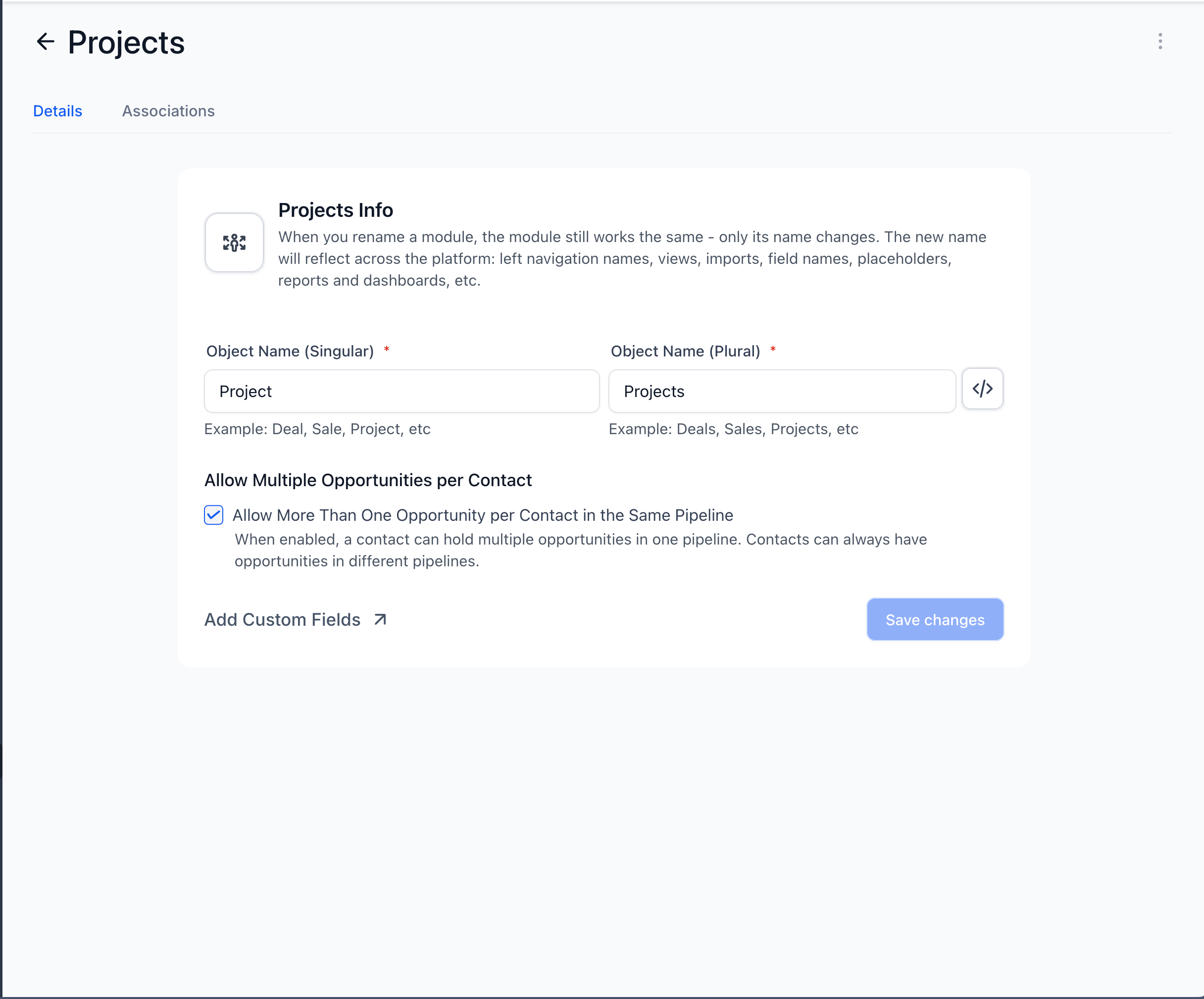Click the Object Name Singular input field
Screen dimensions: 1204x999
click(401, 392)
